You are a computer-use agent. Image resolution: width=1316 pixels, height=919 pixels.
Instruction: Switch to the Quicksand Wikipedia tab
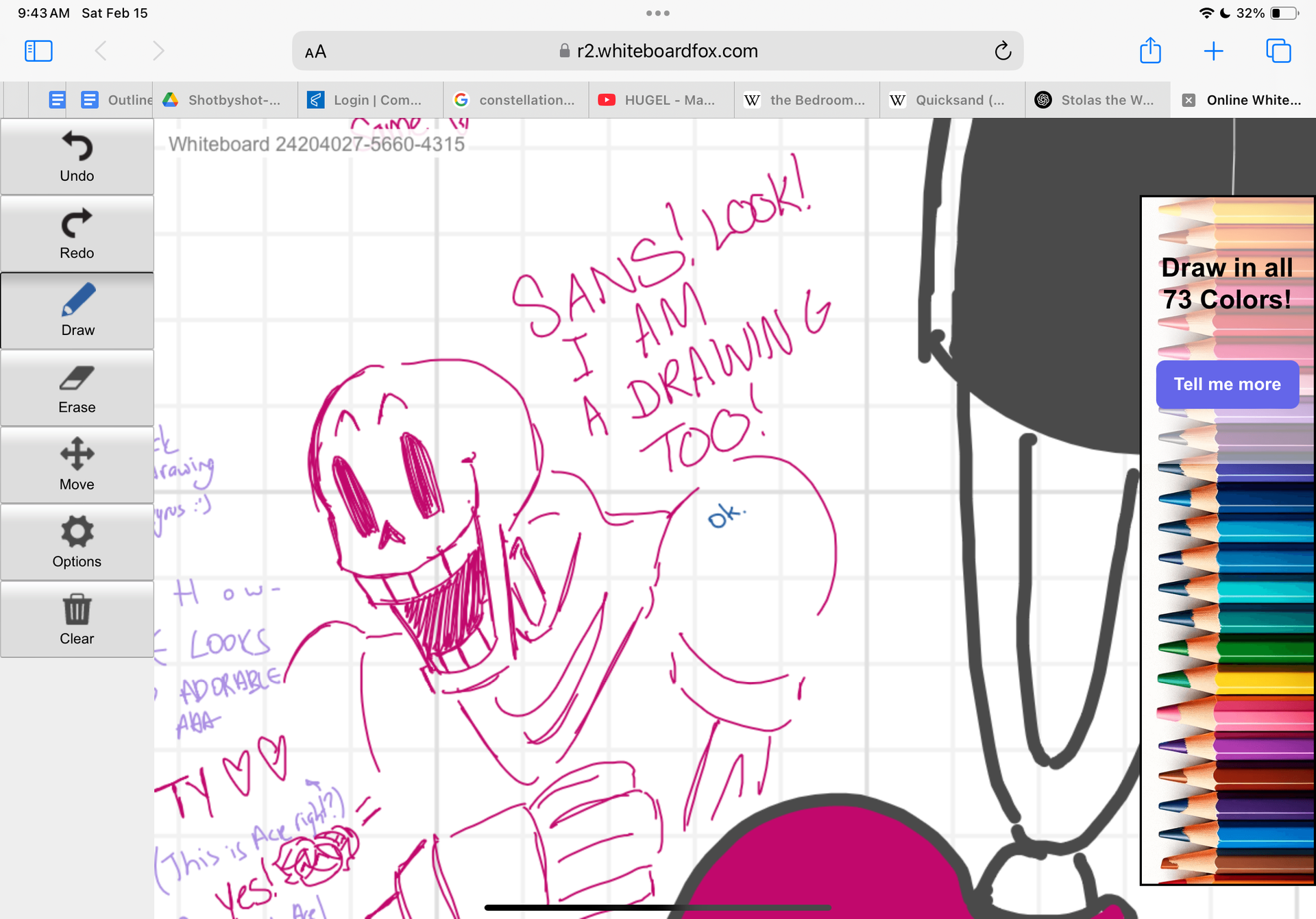(x=952, y=100)
